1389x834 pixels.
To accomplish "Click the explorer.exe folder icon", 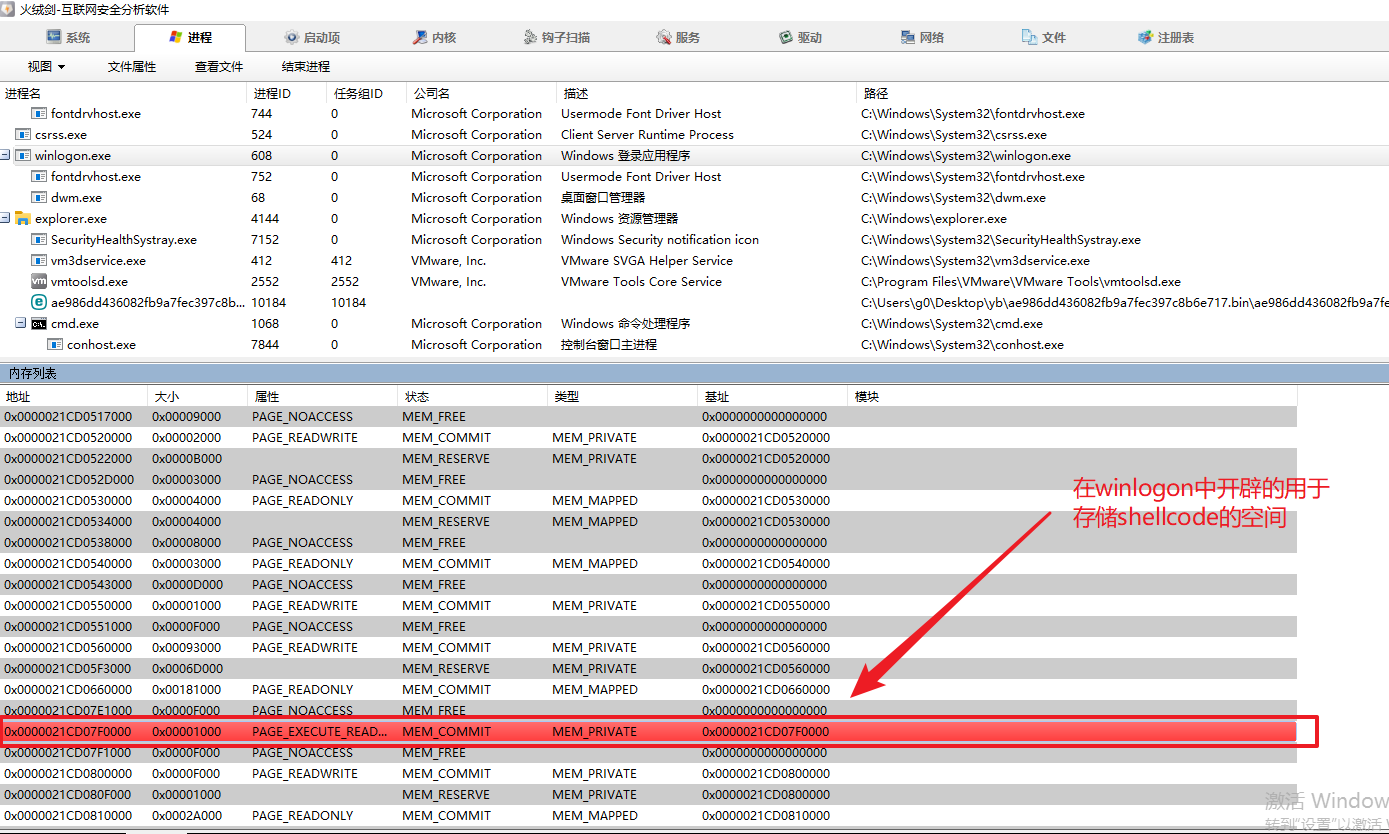I will click(x=22, y=219).
